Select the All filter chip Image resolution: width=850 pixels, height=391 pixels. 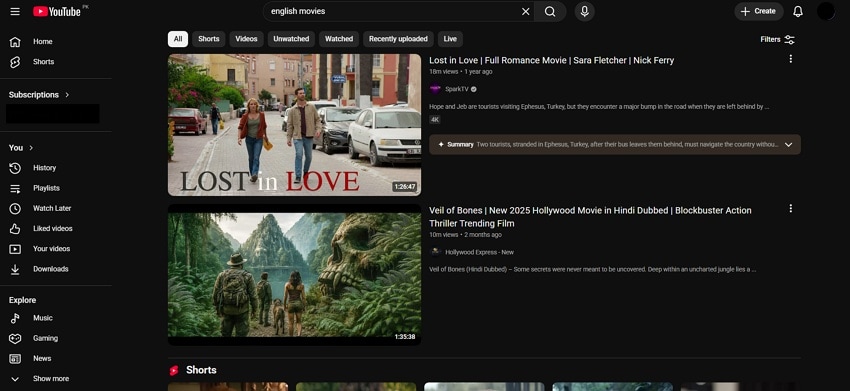click(x=178, y=39)
